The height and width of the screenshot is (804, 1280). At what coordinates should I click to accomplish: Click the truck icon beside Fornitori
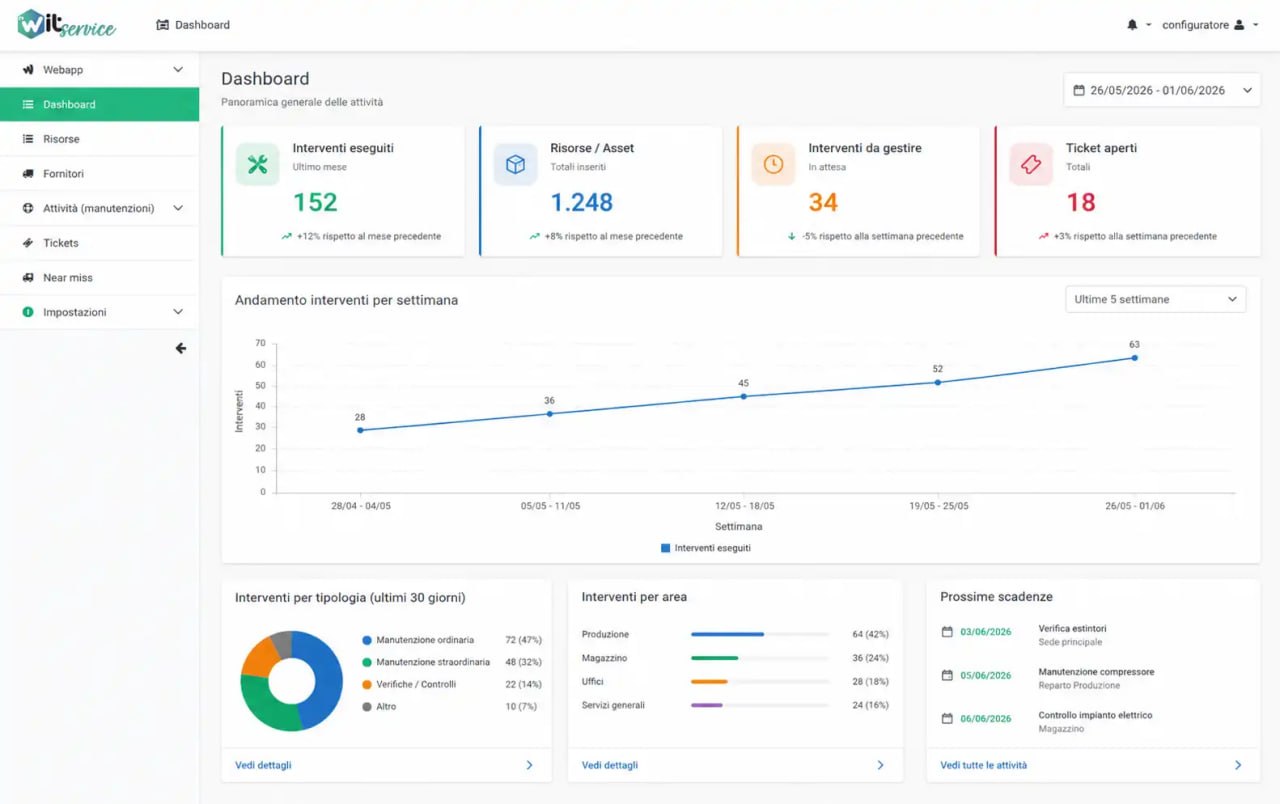pyautogui.click(x=28, y=174)
